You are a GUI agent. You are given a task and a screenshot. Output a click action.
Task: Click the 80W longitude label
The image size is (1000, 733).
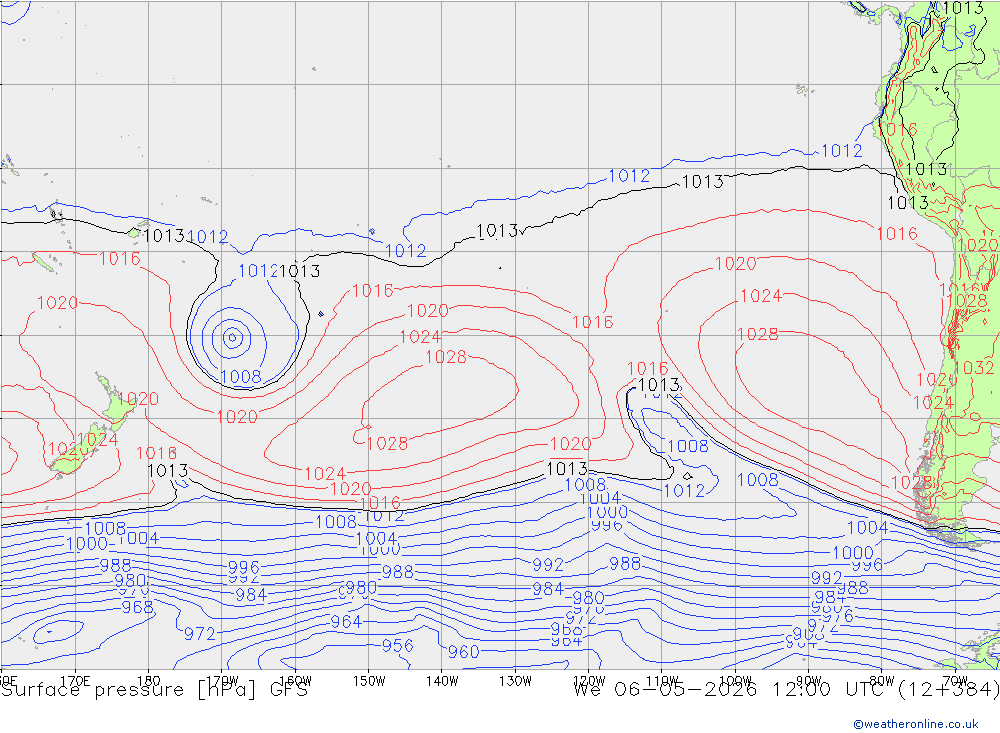click(881, 681)
